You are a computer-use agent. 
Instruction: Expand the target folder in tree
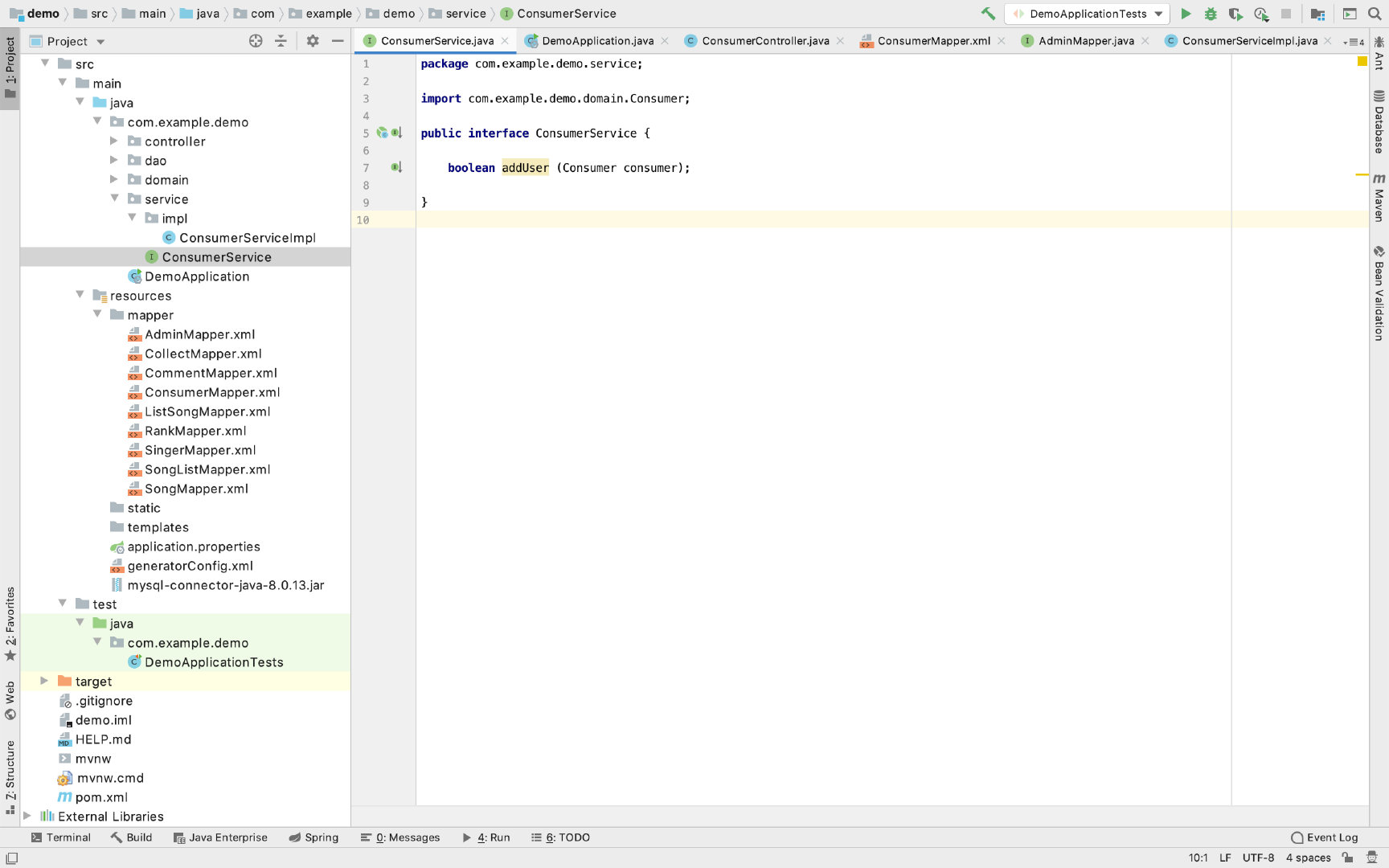(45, 681)
